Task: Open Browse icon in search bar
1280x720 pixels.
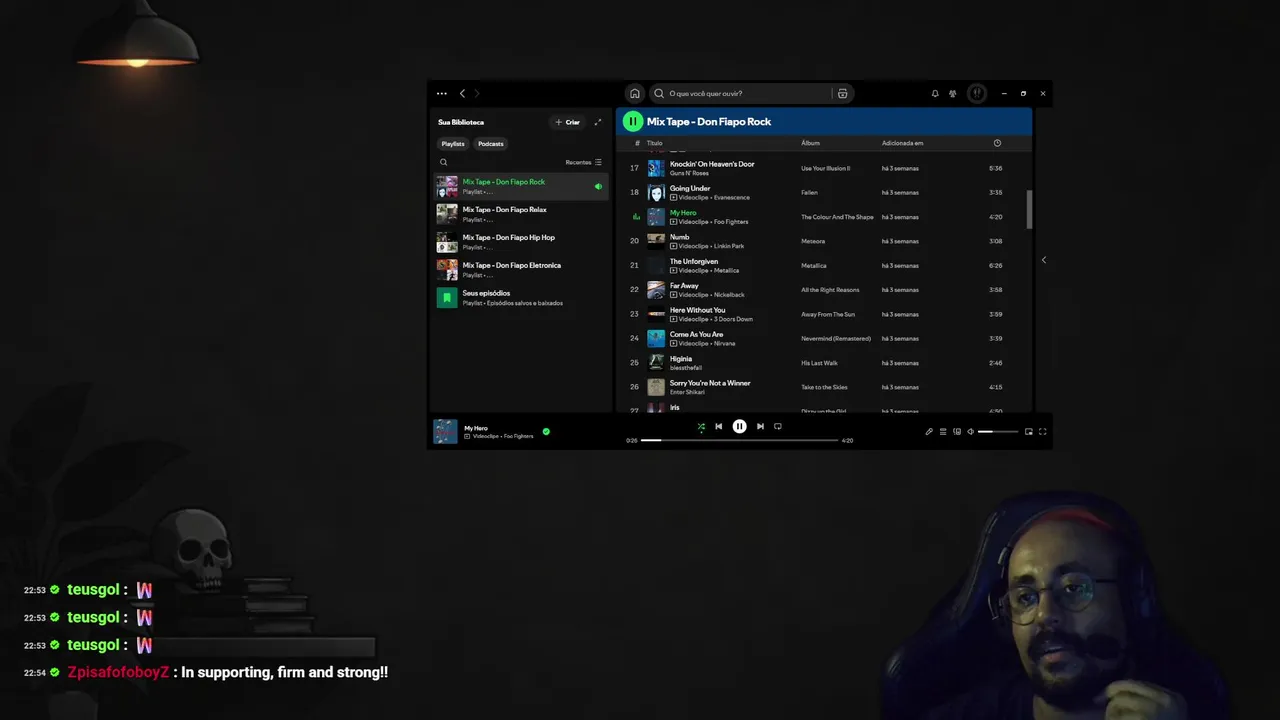Action: tap(843, 93)
